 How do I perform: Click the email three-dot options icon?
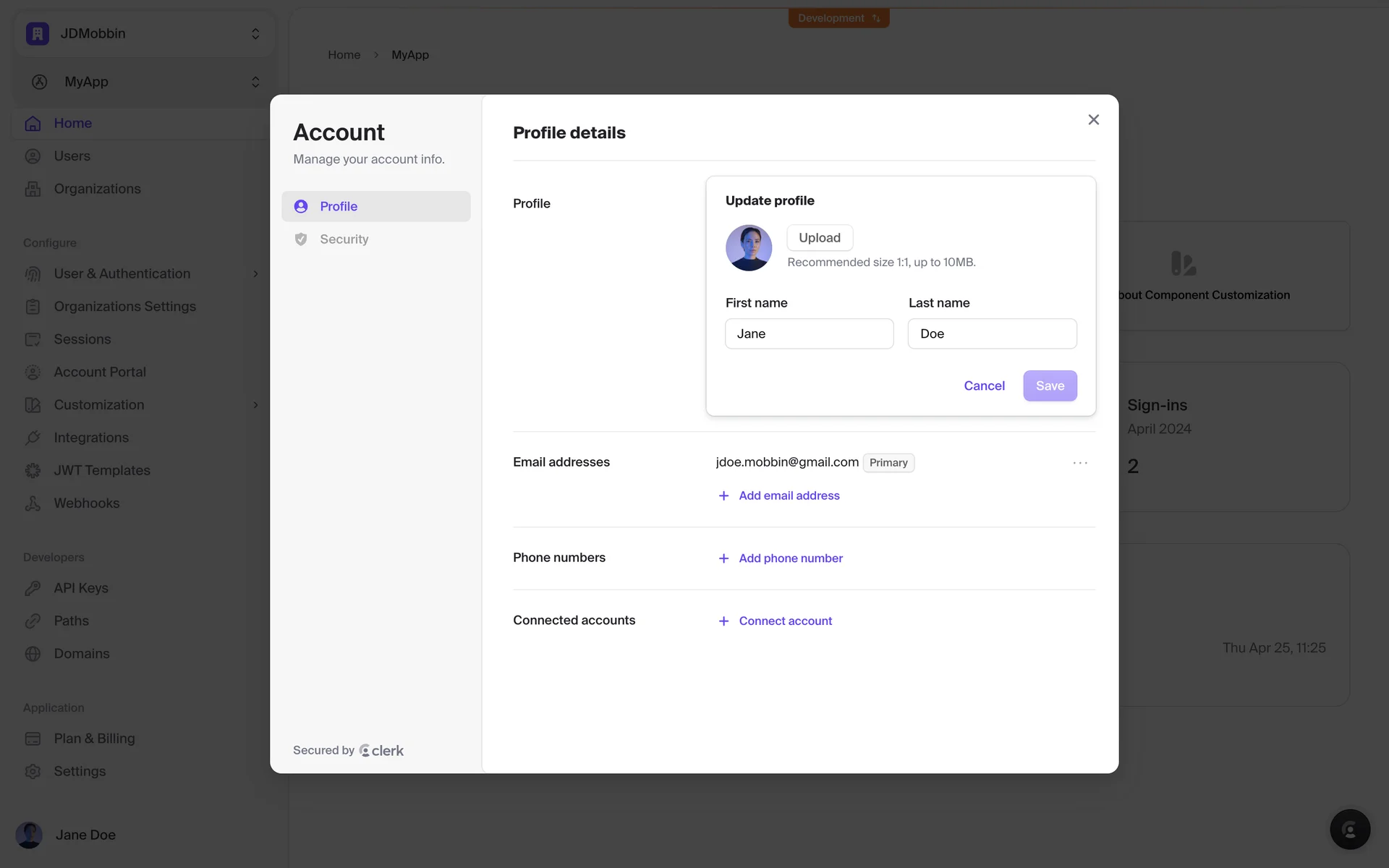(x=1079, y=463)
